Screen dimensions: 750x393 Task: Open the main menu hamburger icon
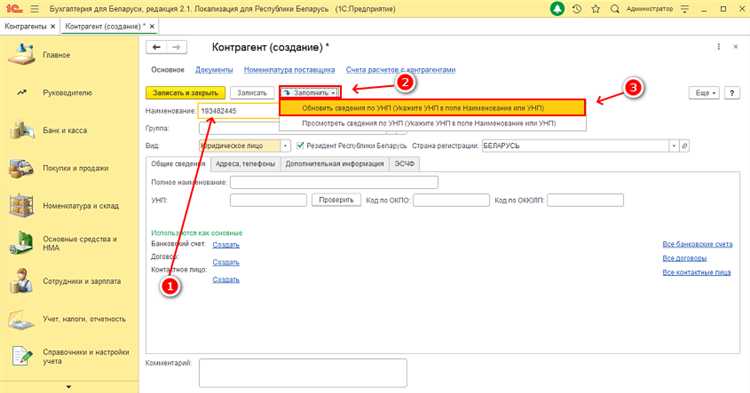(x=34, y=9)
